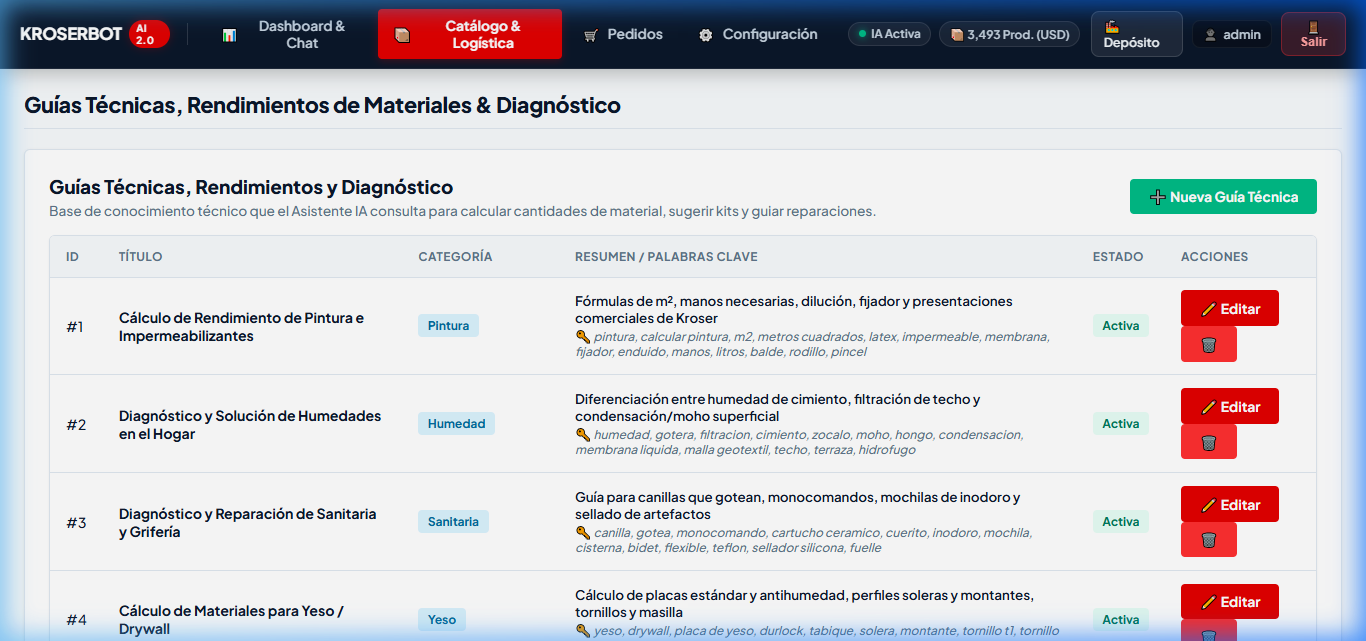This screenshot has height=641, width=1366.
Task: Edit the Cálculo de Rendimiento de Pintura guide
Action: (1230, 308)
